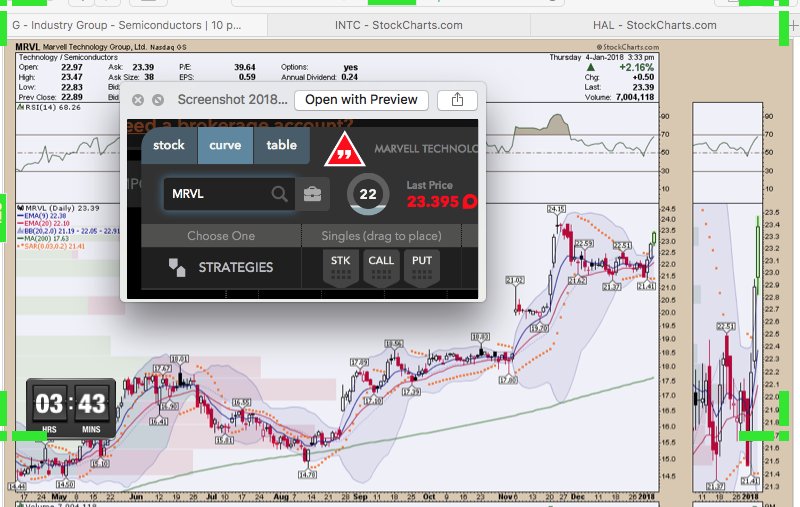Viewport: 800px width, 507px height.
Task: Switch to INTC - StockCharts.com browser tab
Action: click(x=399, y=25)
